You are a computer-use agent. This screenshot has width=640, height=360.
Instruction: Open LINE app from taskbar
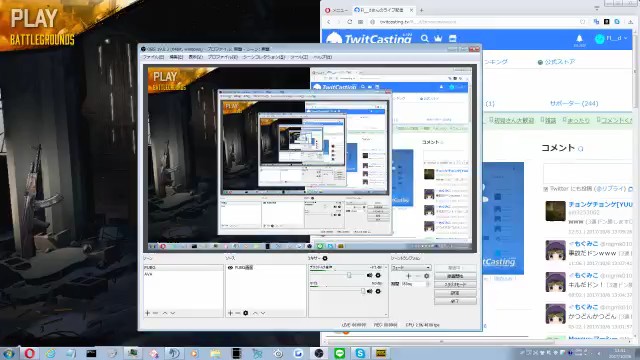(x=340, y=353)
